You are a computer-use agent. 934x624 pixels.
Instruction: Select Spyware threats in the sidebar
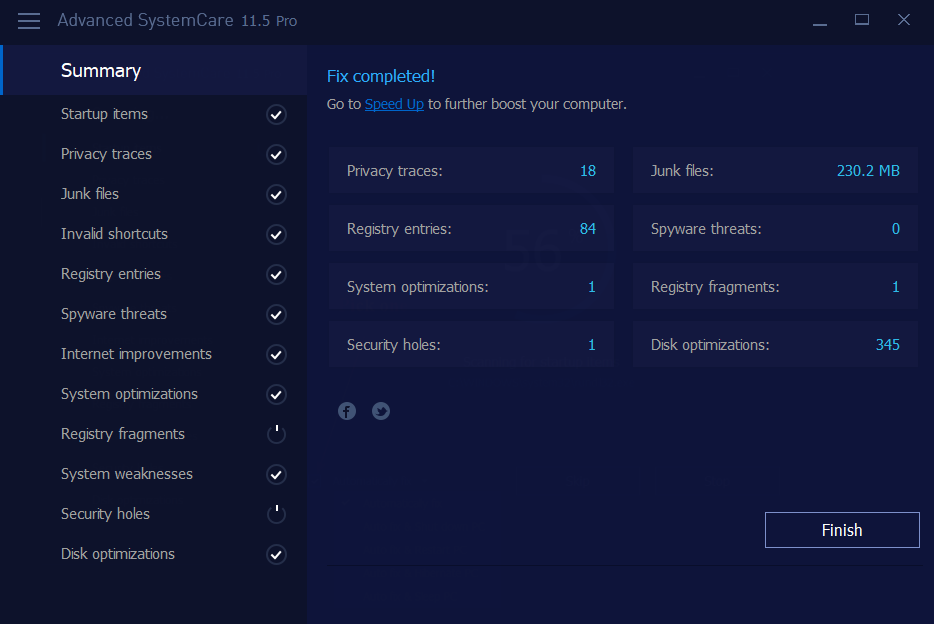(114, 314)
